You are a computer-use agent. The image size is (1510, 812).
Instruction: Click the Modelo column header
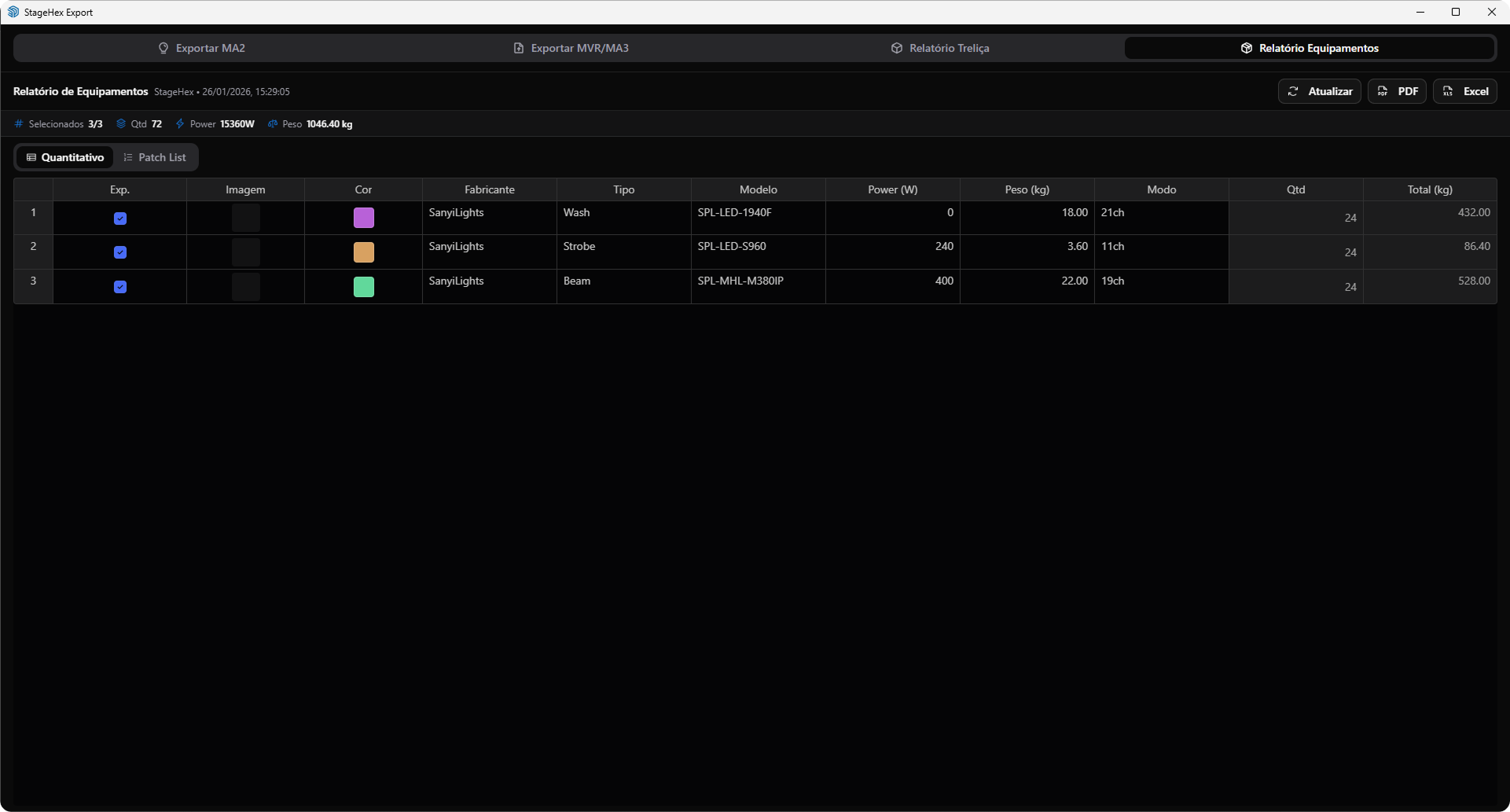coord(758,189)
